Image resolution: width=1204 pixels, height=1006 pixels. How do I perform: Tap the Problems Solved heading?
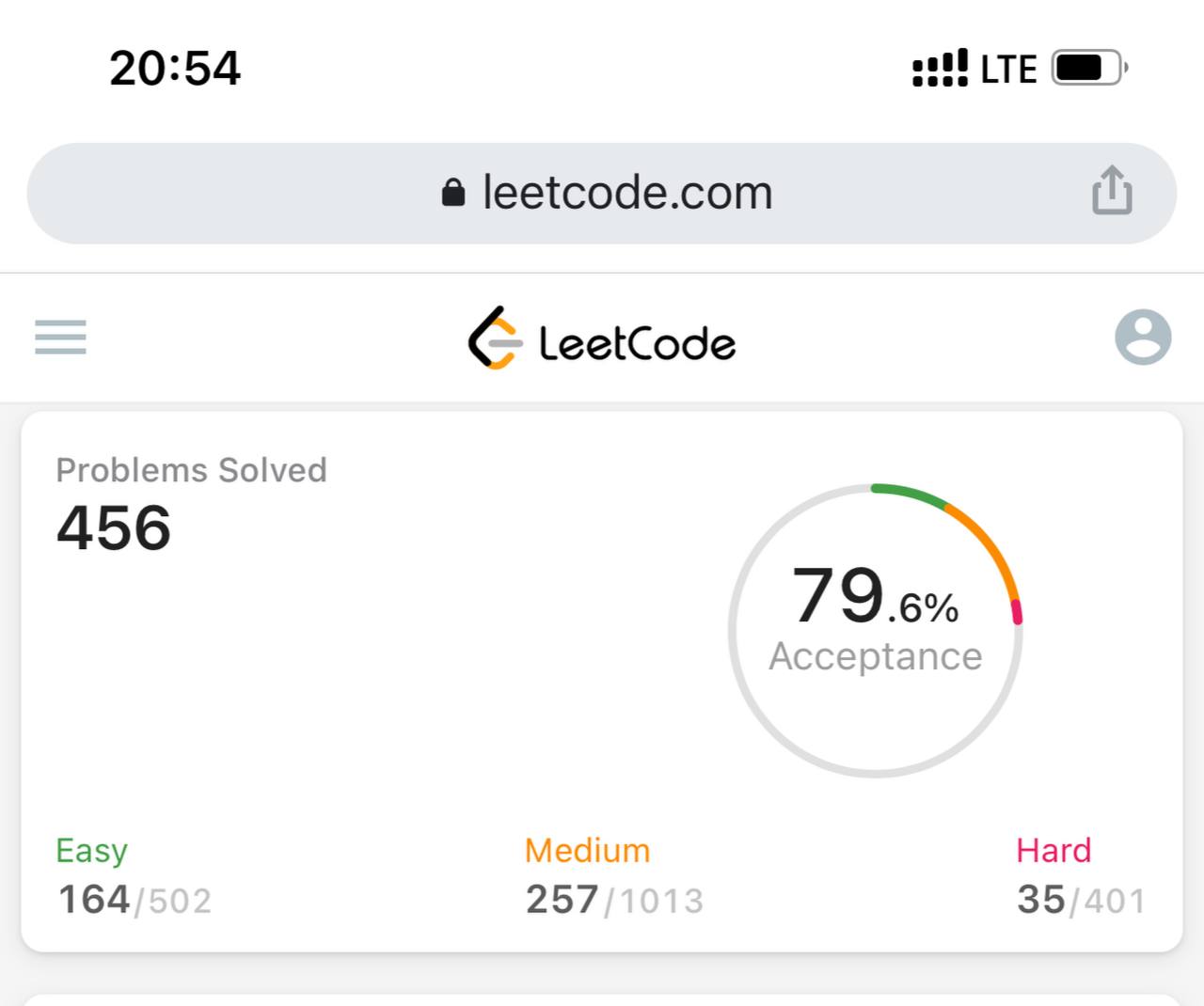click(191, 470)
